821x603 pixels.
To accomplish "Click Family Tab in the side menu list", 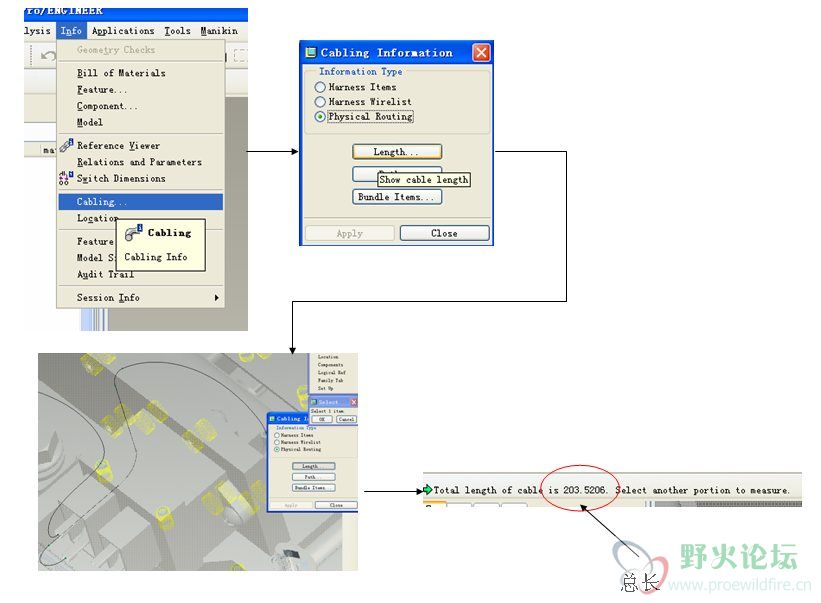I will point(330,381).
